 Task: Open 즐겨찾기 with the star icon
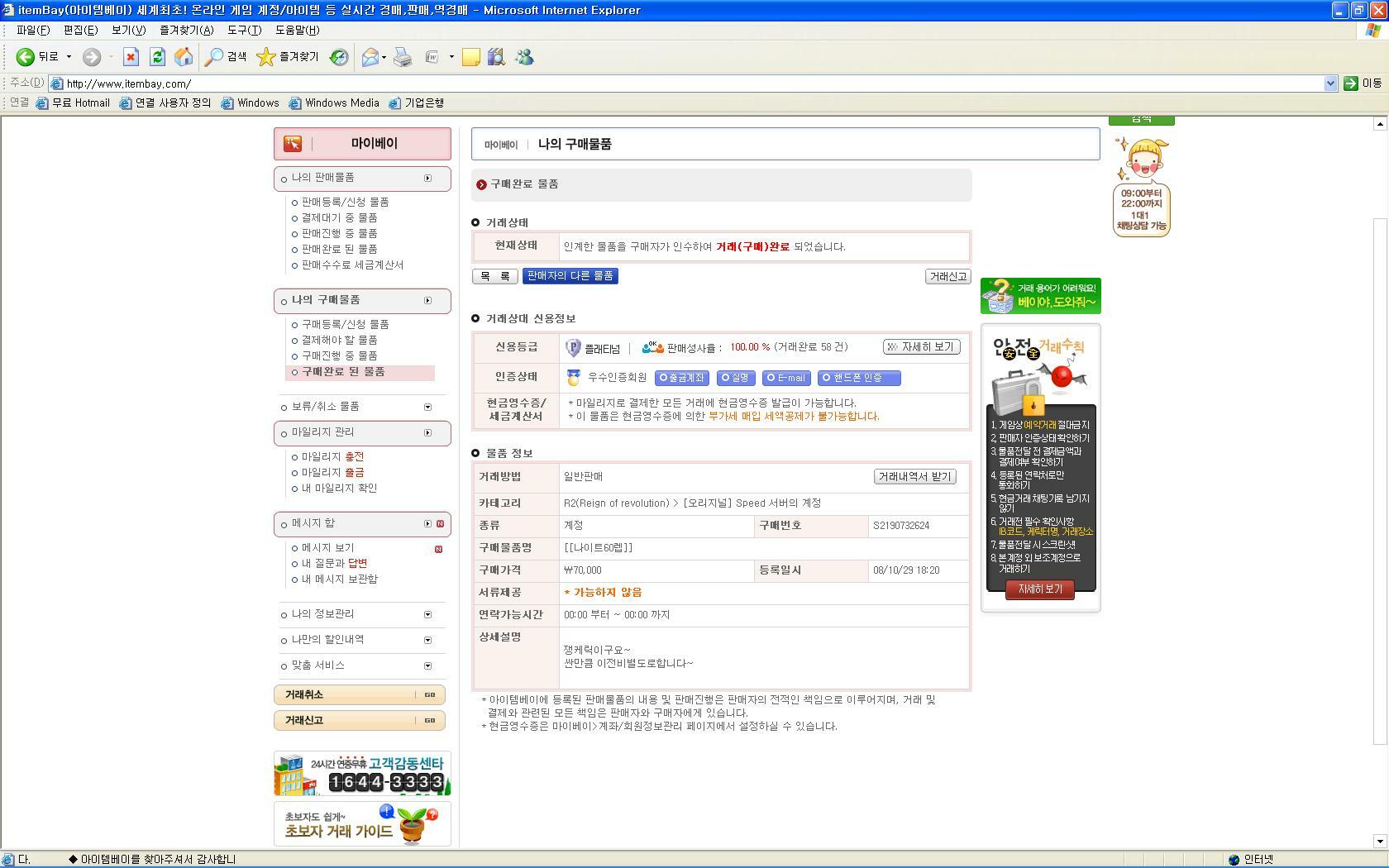coord(281,57)
